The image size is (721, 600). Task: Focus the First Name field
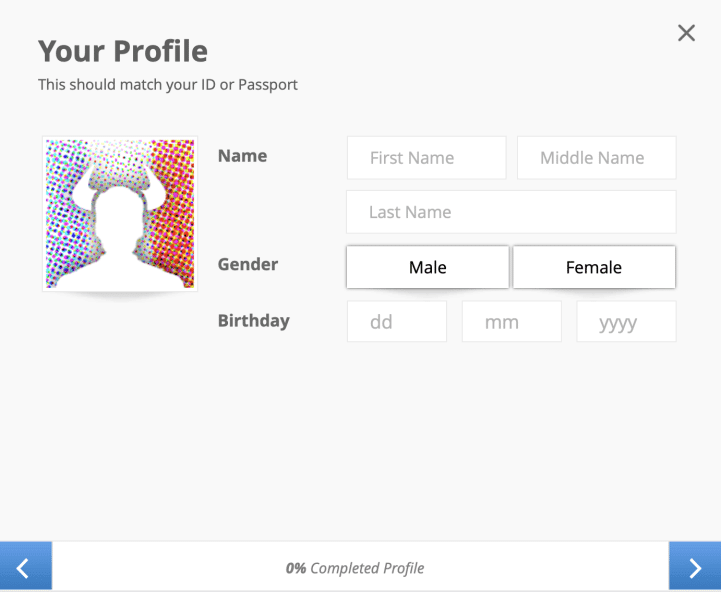click(426, 158)
